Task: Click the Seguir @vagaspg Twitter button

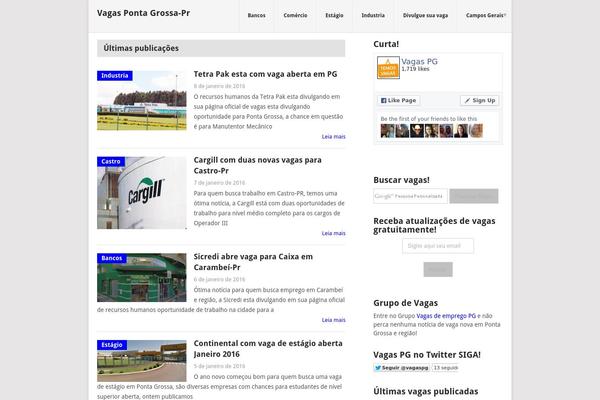Action: click(401, 368)
